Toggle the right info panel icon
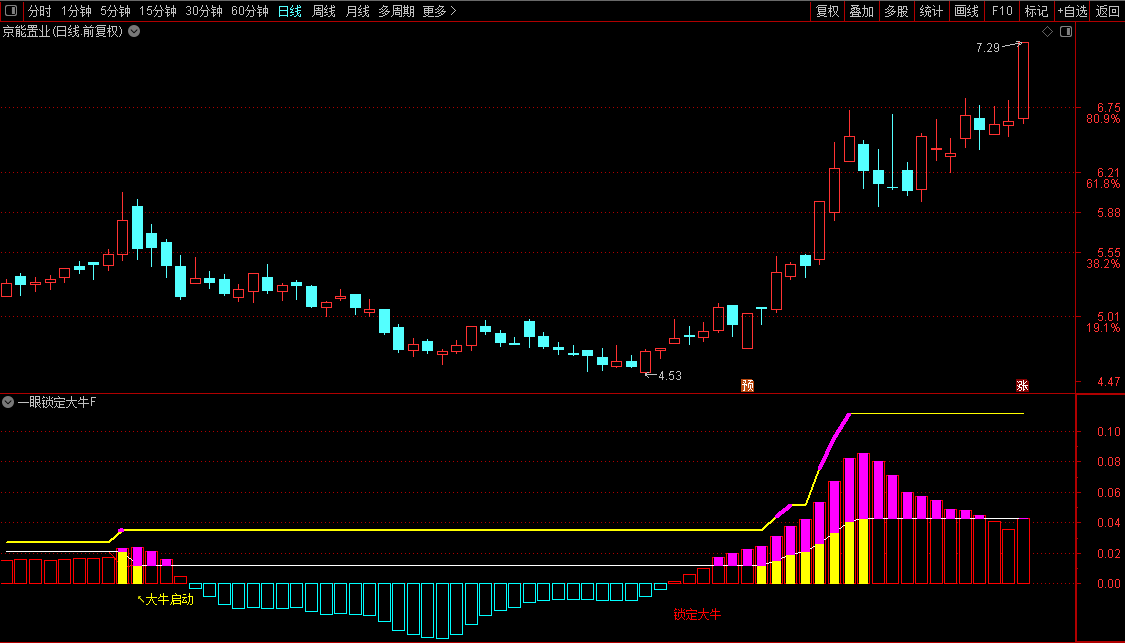1125x643 pixels. [1066, 32]
